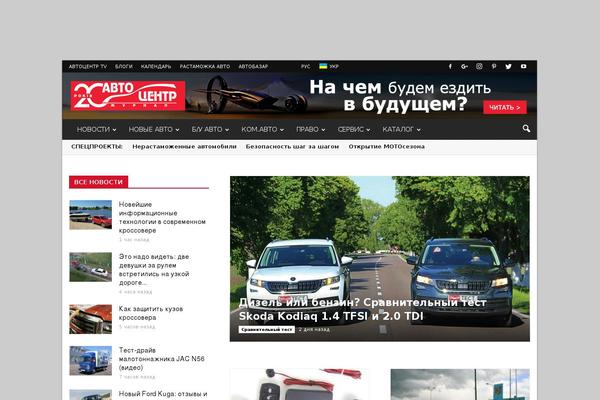This screenshot has width=600, height=400.
Task: Open БЛОГИ in top bar
Action: (124, 67)
